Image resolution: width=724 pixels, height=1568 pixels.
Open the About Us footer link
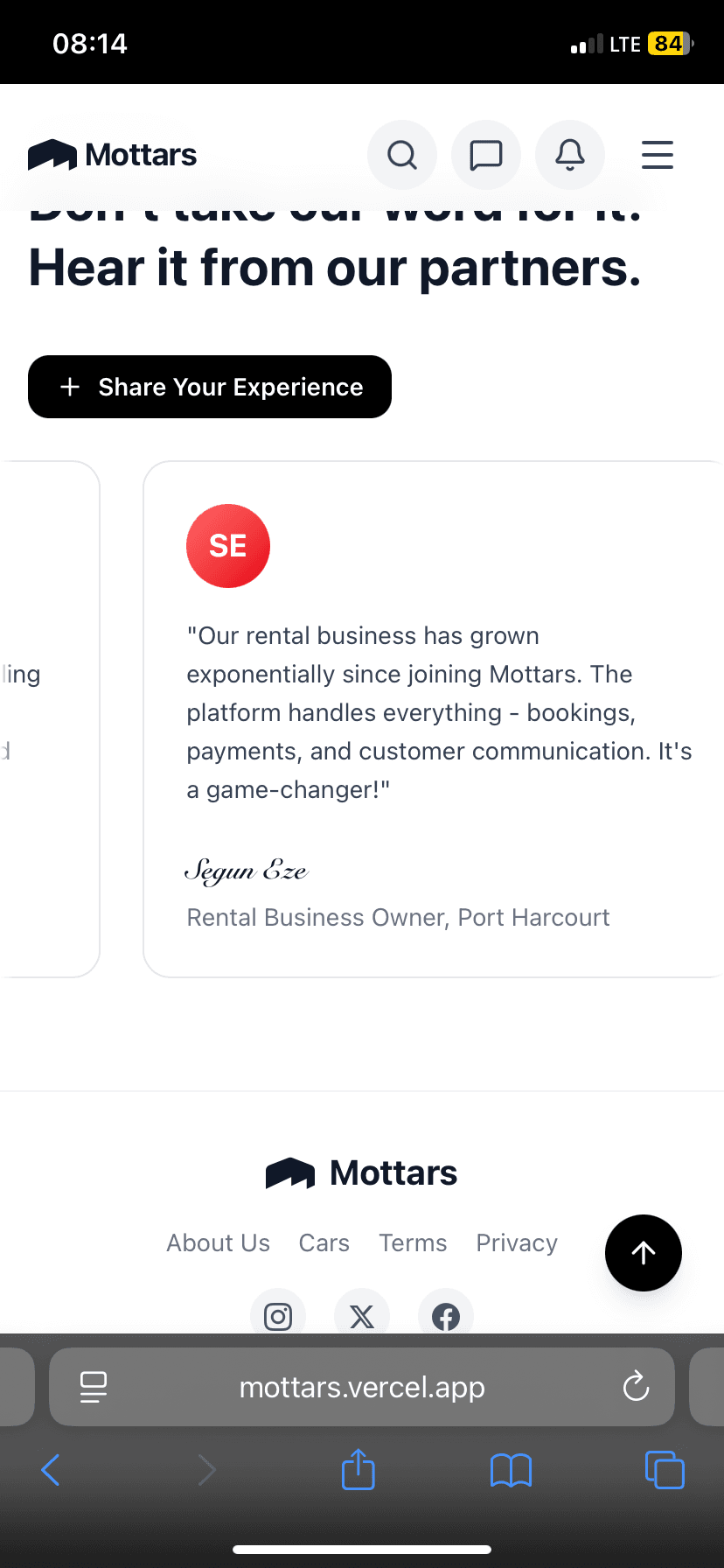click(219, 1242)
